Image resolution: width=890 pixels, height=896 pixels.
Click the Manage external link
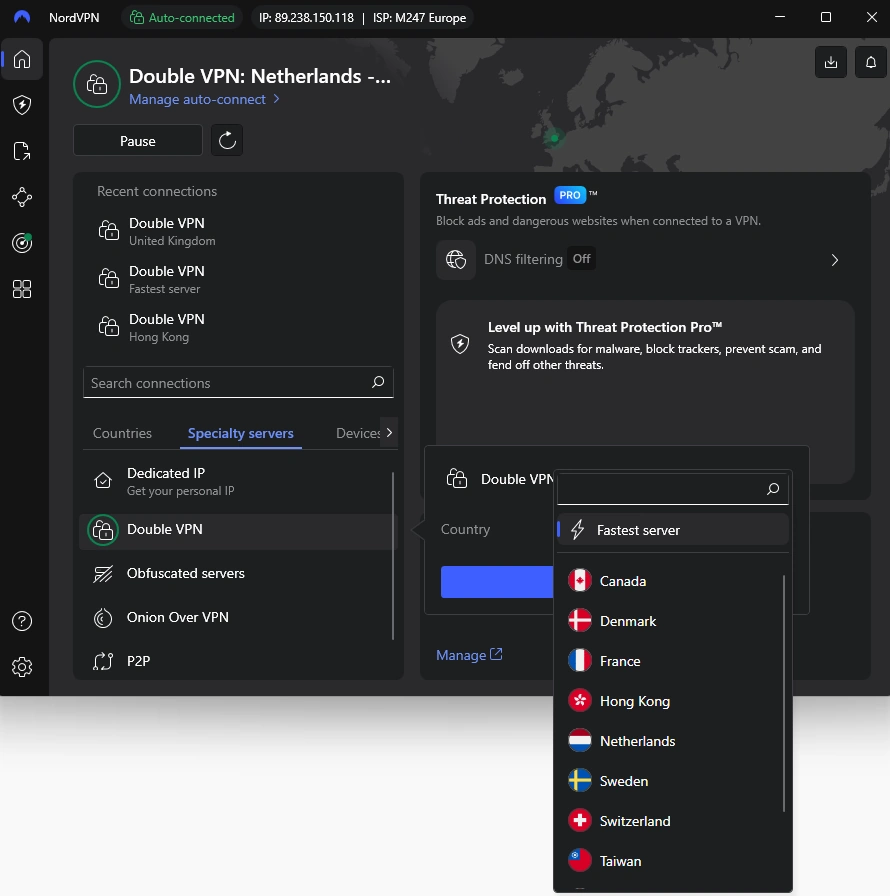[469, 655]
